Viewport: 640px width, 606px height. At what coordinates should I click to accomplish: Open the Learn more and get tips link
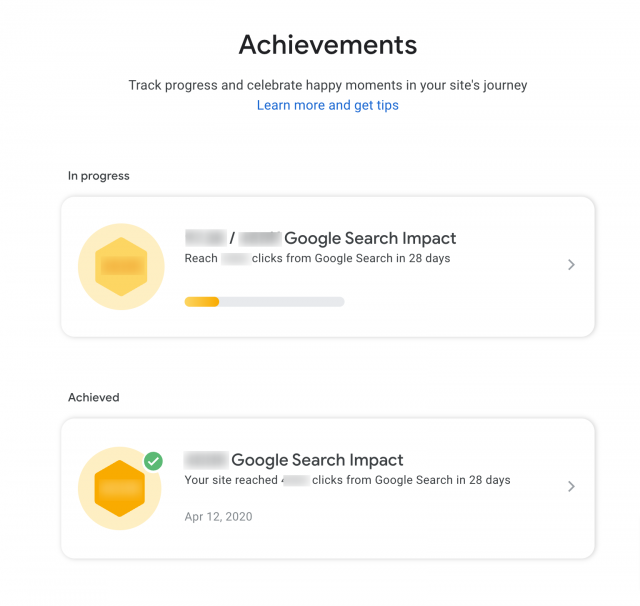pyautogui.click(x=327, y=105)
